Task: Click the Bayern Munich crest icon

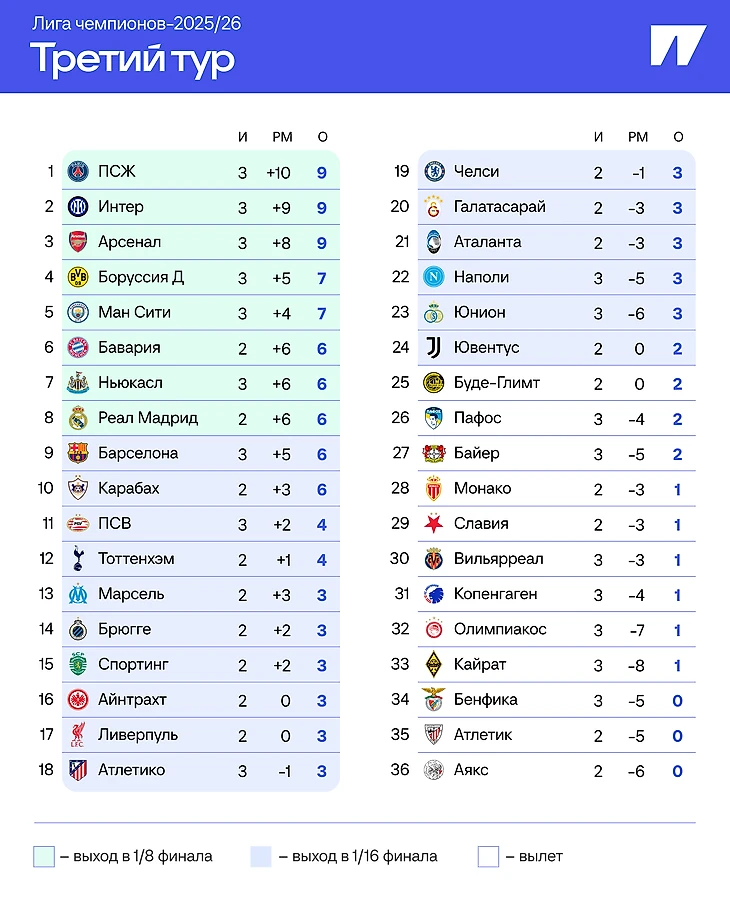Action: 78,348
